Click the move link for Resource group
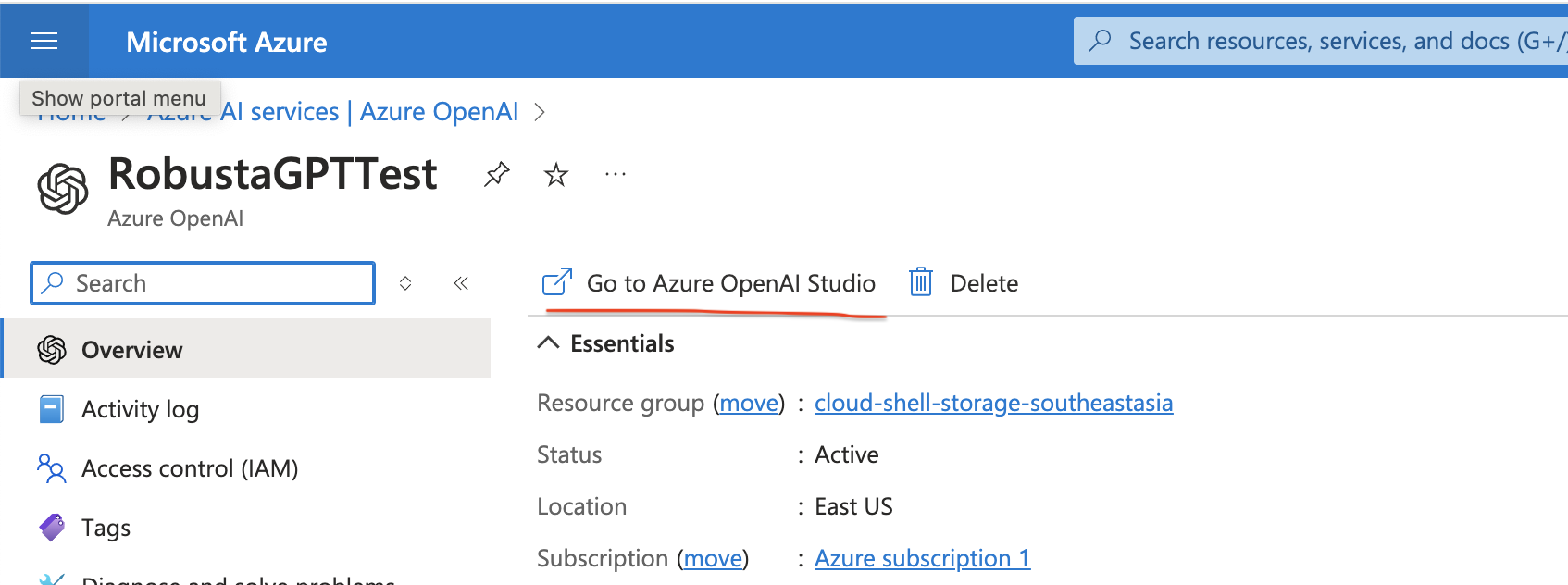This screenshot has width=1568, height=585. [749, 403]
